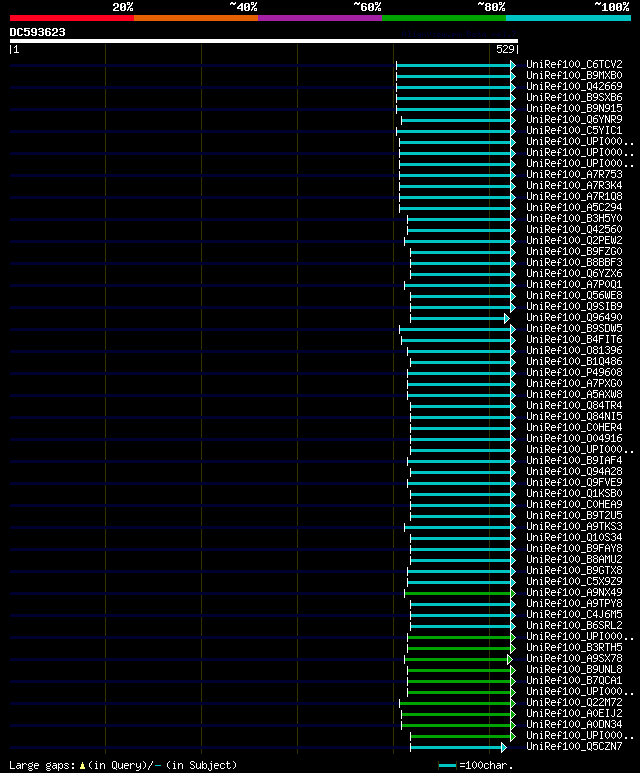
Task: Open hit UniRef100_B9MXB0
Action: [574, 75]
